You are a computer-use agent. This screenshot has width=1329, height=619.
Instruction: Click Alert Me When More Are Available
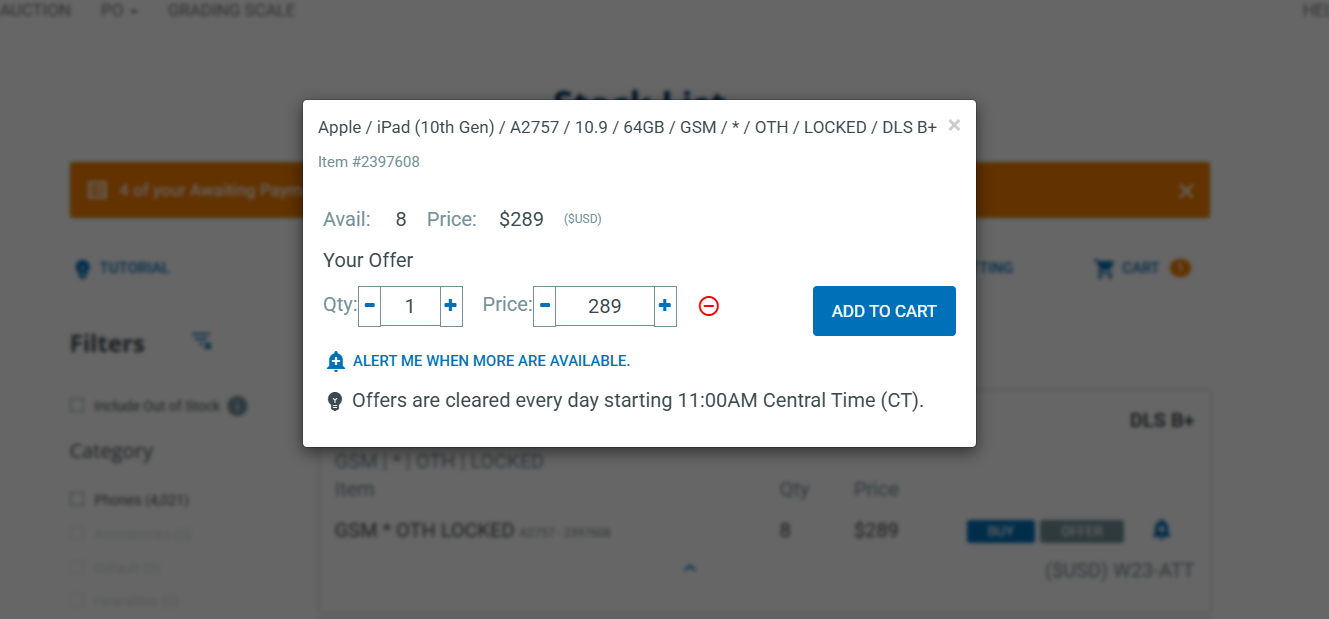point(491,361)
